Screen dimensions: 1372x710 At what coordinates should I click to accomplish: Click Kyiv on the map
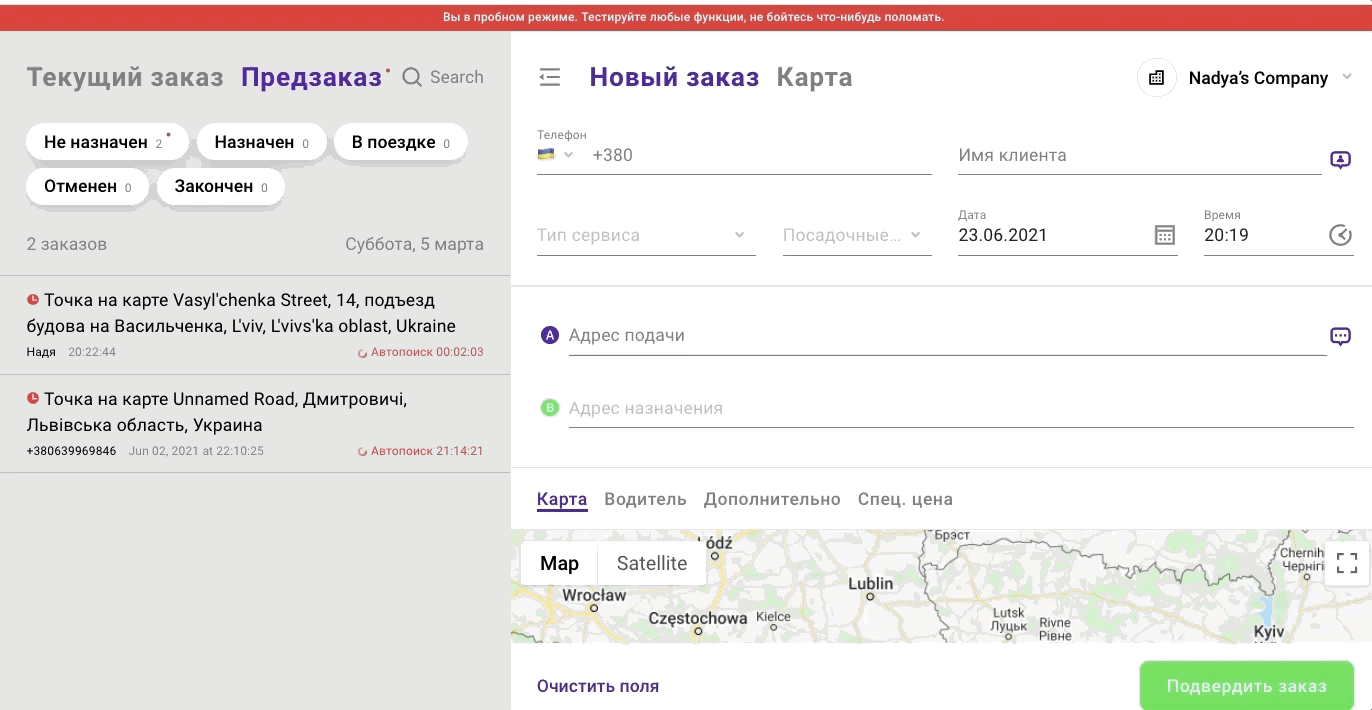[x=1269, y=632]
